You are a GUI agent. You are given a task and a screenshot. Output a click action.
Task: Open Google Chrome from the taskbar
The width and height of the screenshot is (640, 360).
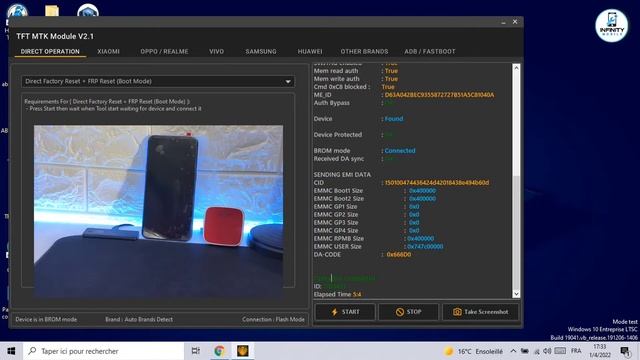click(x=220, y=351)
